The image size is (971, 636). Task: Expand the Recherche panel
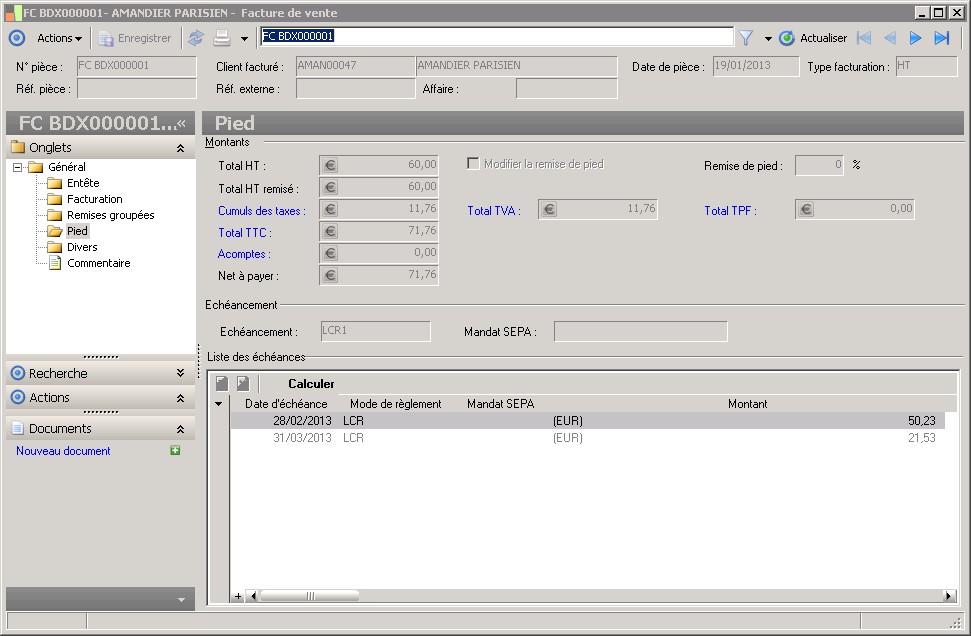coord(180,373)
